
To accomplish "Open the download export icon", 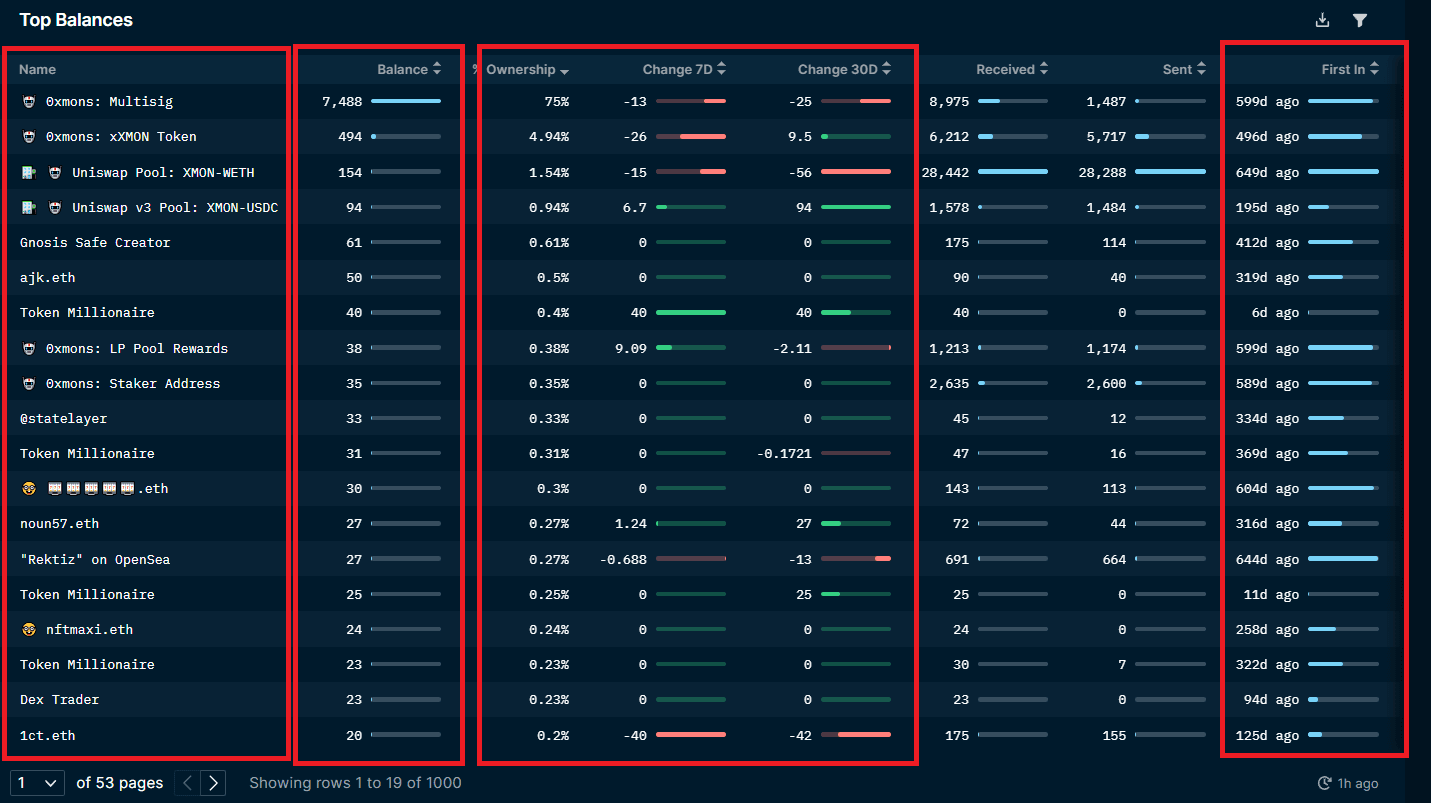I will click(1322, 19).
